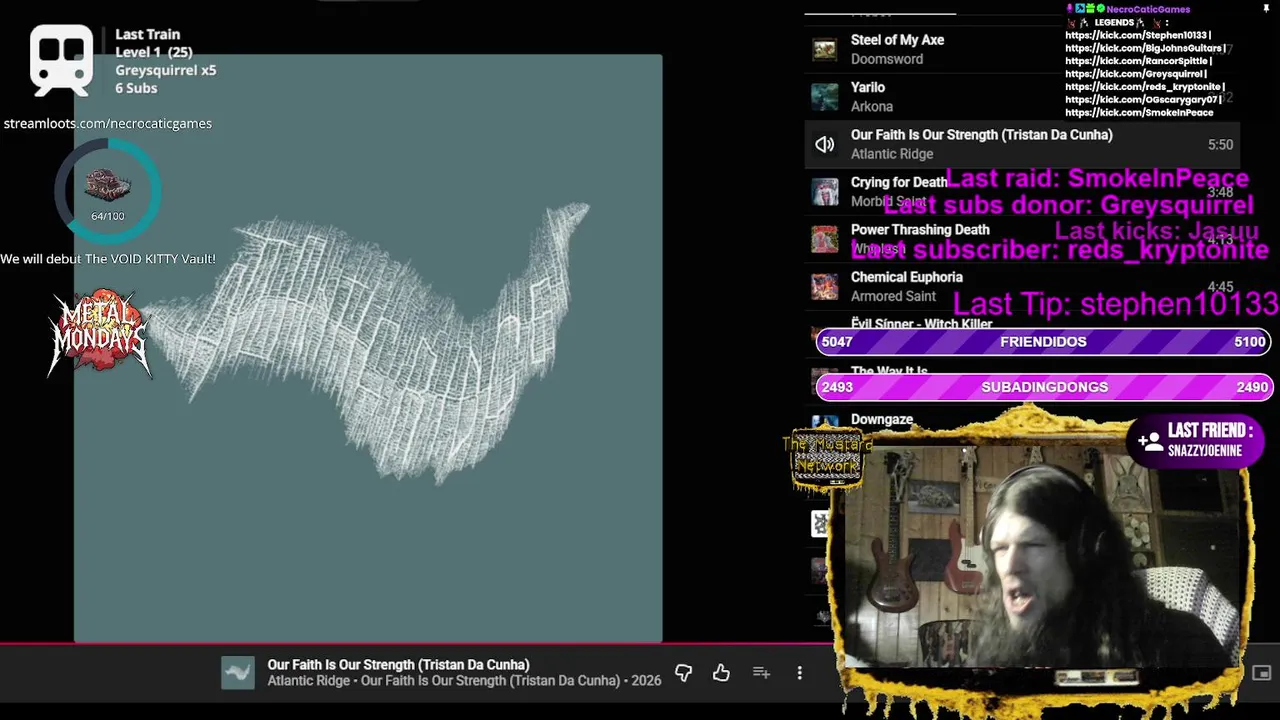The height and width of the screenshot is (720, 1280).
Task: Click the SUBADINGDONGS goal progress bar
Action: coord(1043,387)
